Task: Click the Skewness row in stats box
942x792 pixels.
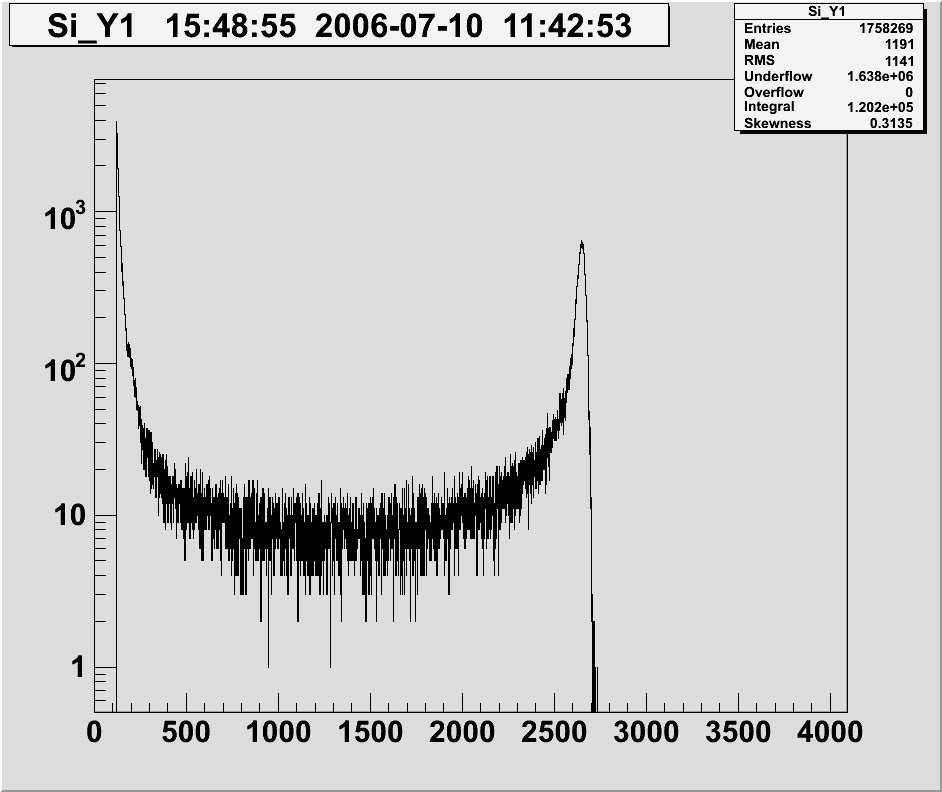Action: (837, 123)
